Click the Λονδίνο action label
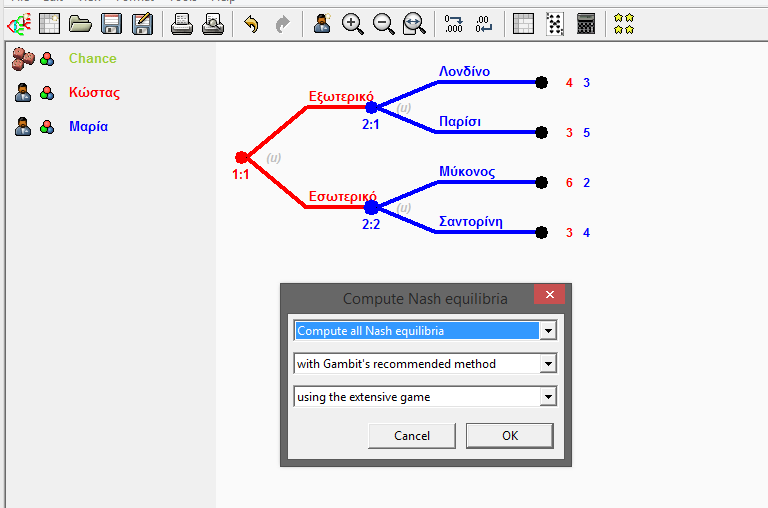768x508 pixels. coord(464,72)
